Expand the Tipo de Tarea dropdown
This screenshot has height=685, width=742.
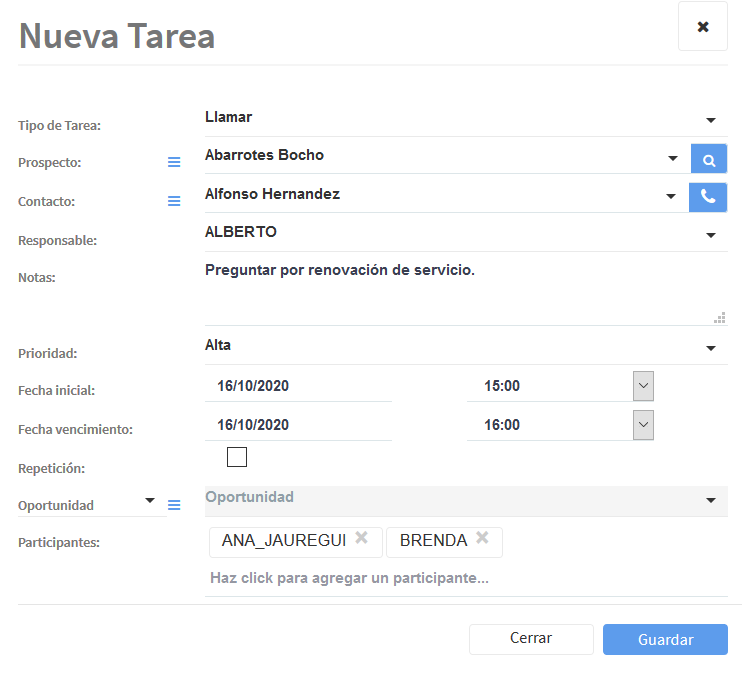pyautogui.click(x=711, y=120)
